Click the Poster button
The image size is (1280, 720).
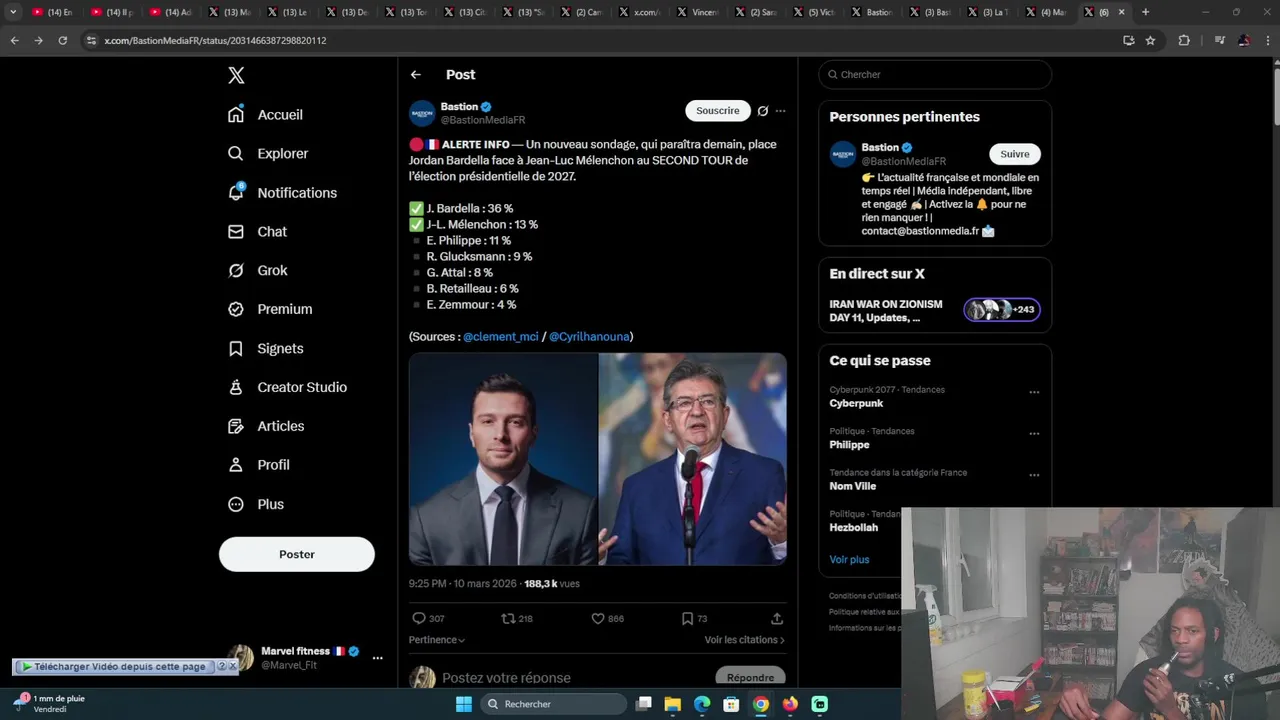297,554
